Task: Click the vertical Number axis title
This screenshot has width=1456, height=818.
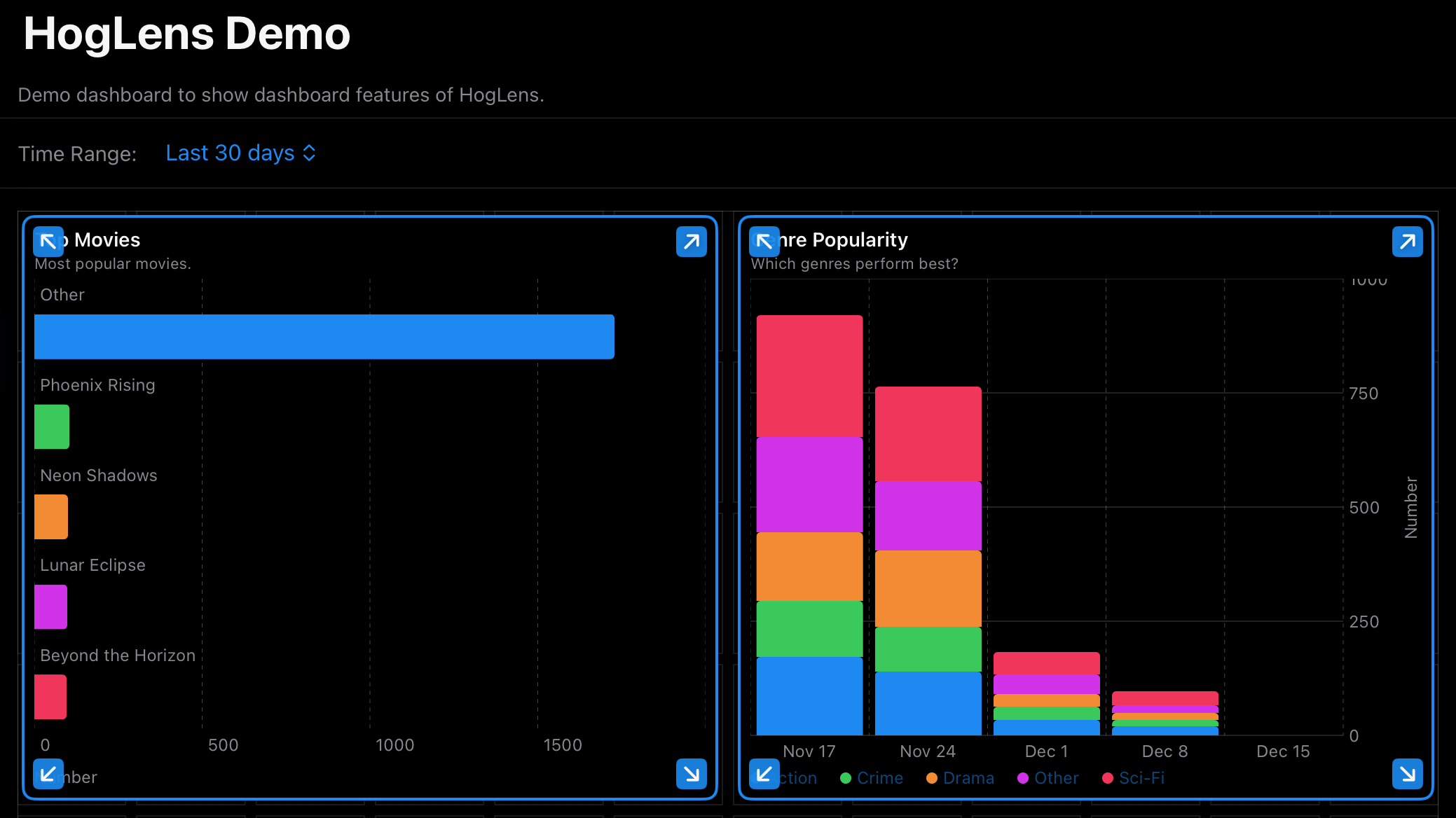Action: [x=1411, y=508]
